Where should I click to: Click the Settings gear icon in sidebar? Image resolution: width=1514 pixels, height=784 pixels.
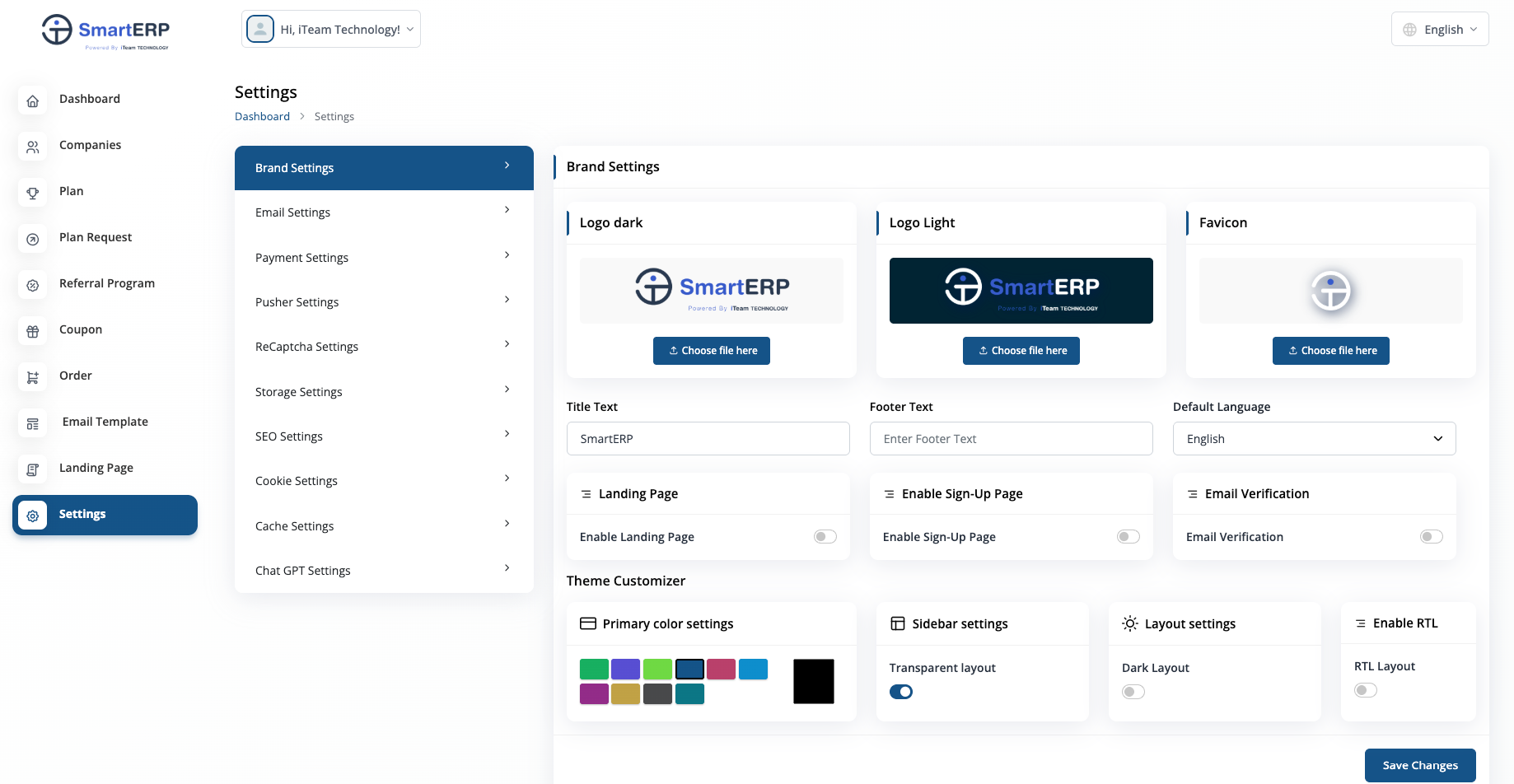33,516
